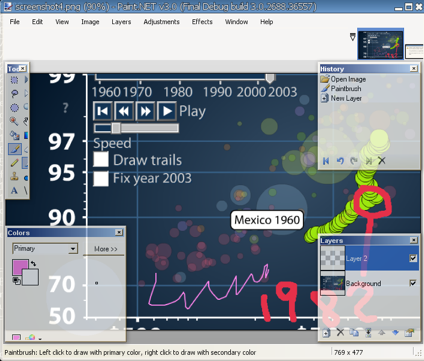Open image list dropdown arrow near thumbnails

(x=353, y=37)
